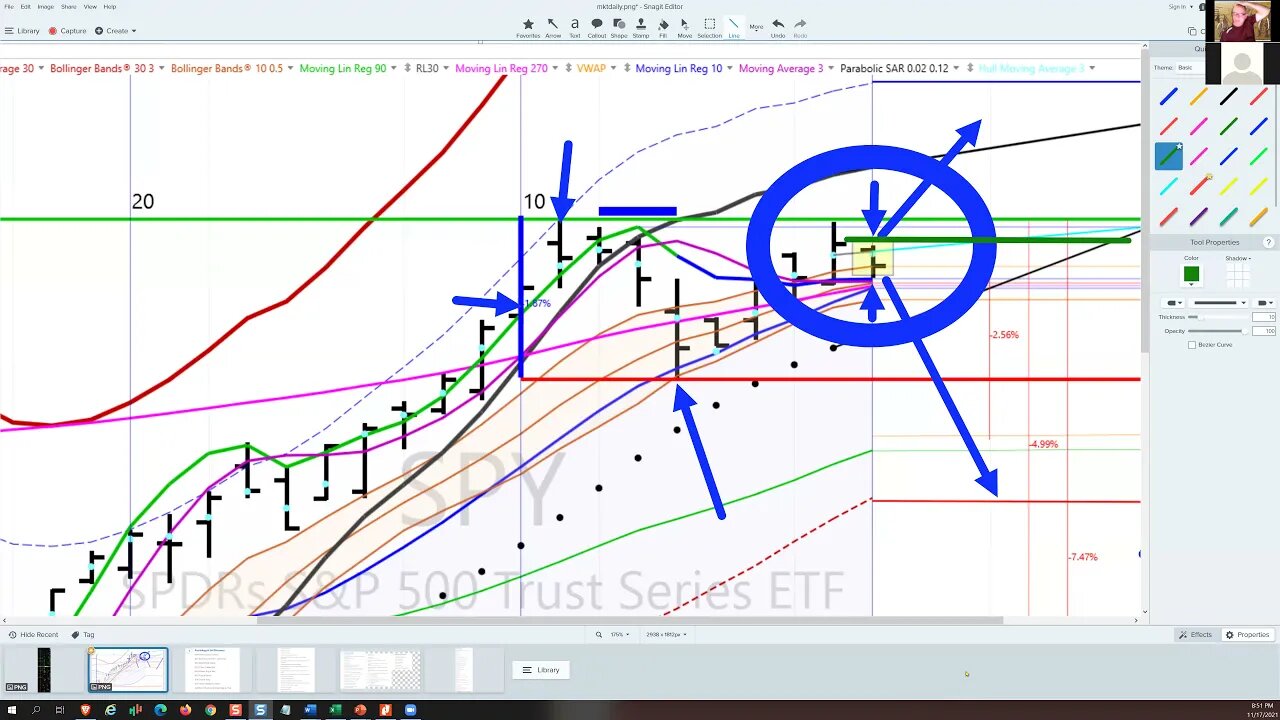Image resolution: width=1280 pixels, height=720 pixels.
Task: Open the Windows Start menu
Action: pyautogui.click(x=11, y=710)
